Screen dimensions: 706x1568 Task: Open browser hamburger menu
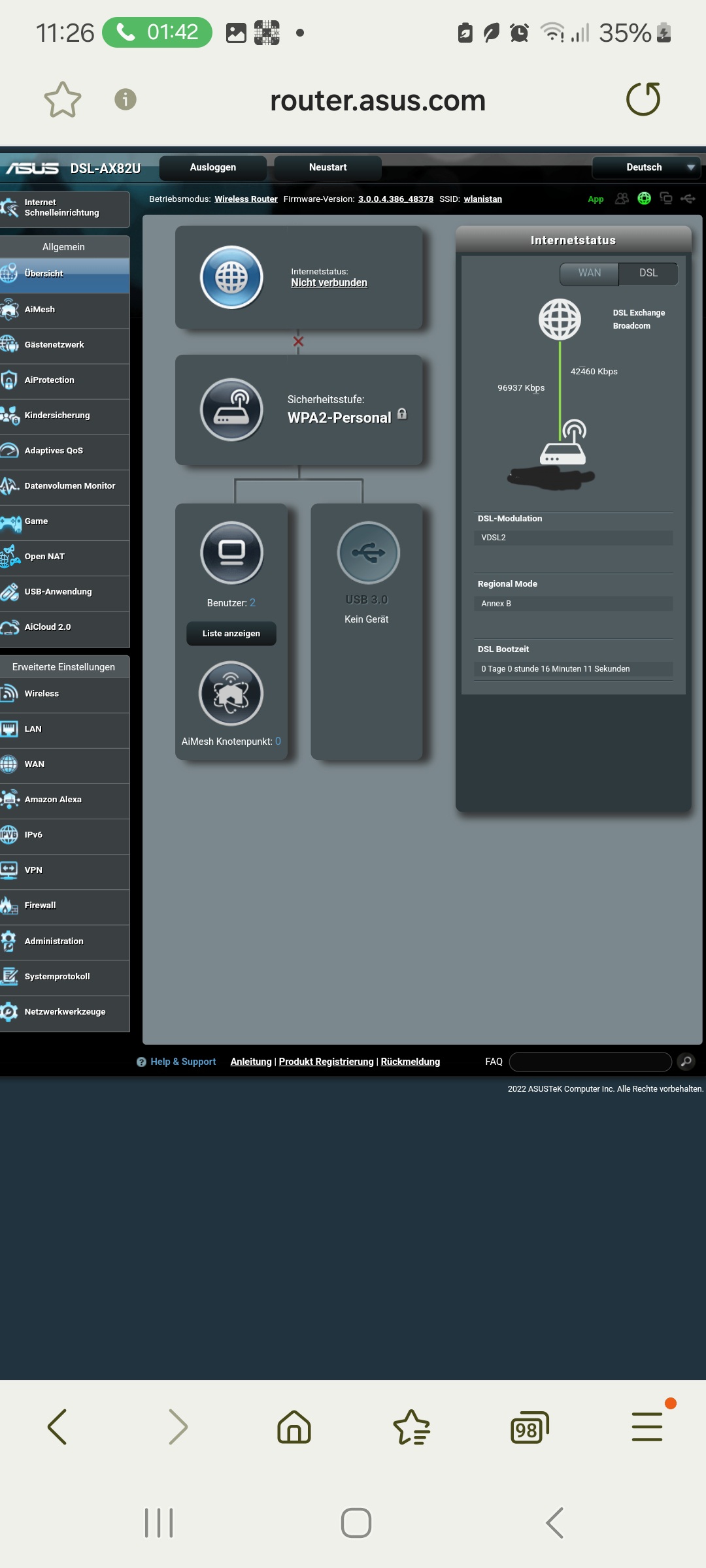(x=647, y=1427)
